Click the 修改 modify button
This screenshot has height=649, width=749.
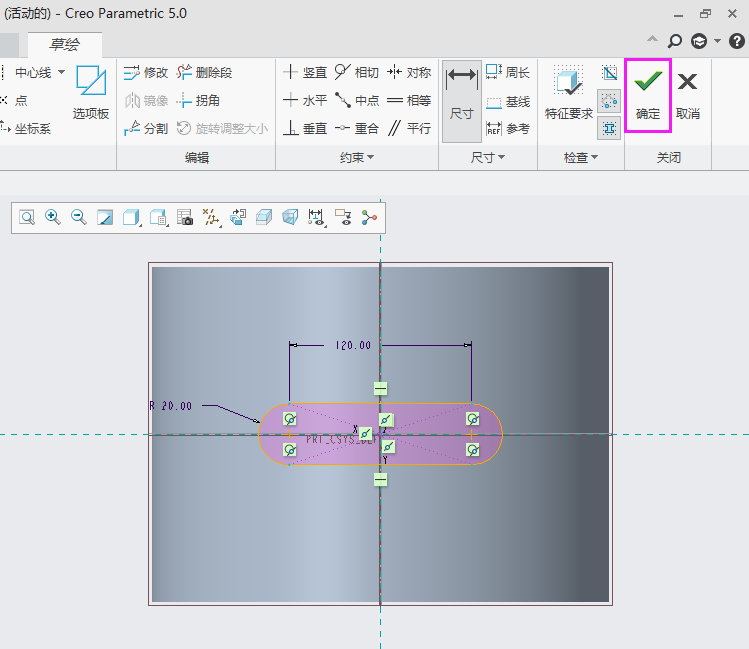click(x=146, y=72)
